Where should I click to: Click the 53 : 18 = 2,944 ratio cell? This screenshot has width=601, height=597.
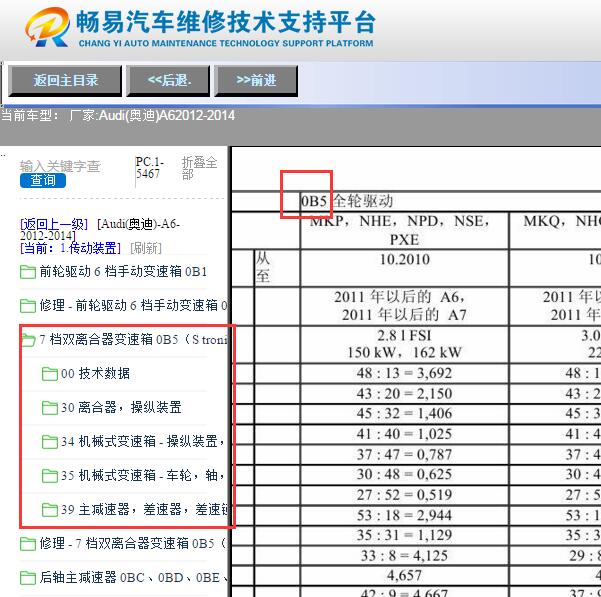(404, 515)
